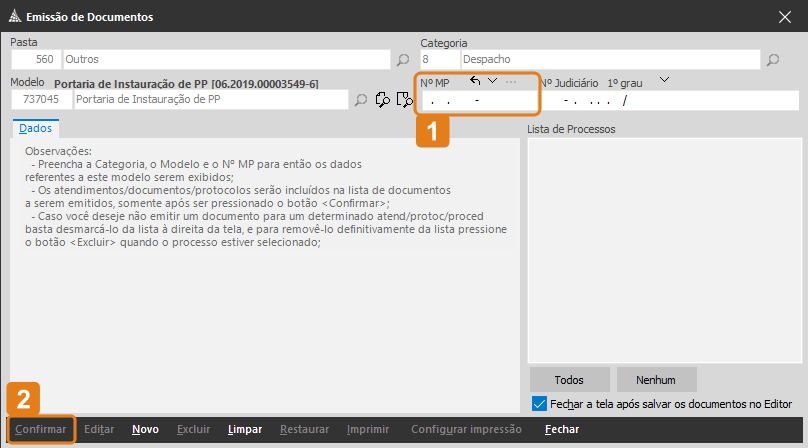This screenshot has height=448, width=808.
Task: Click the gear-with-magnifier icon beside Modelo
Action: [x=382, y=100]
